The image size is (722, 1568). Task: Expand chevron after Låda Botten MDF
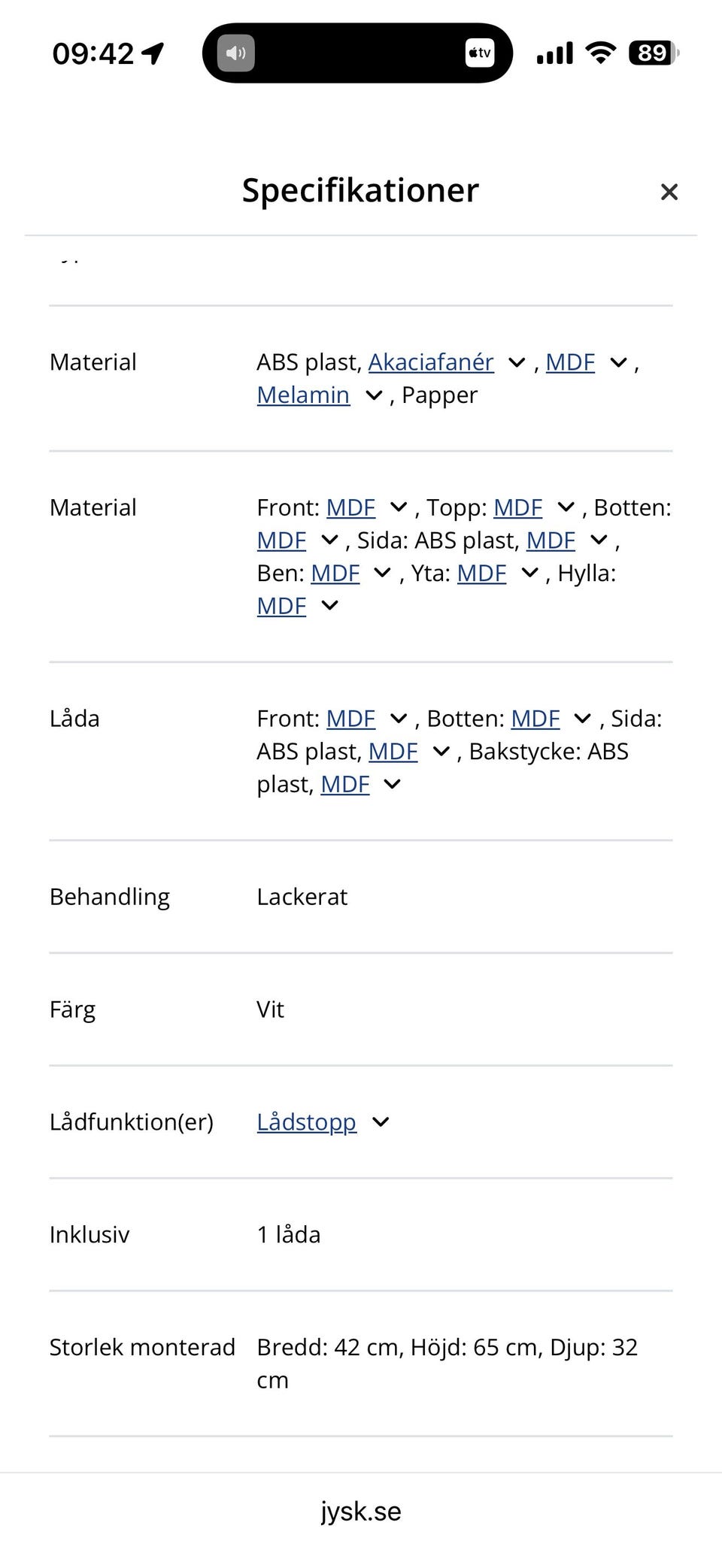tap(582, 719)
